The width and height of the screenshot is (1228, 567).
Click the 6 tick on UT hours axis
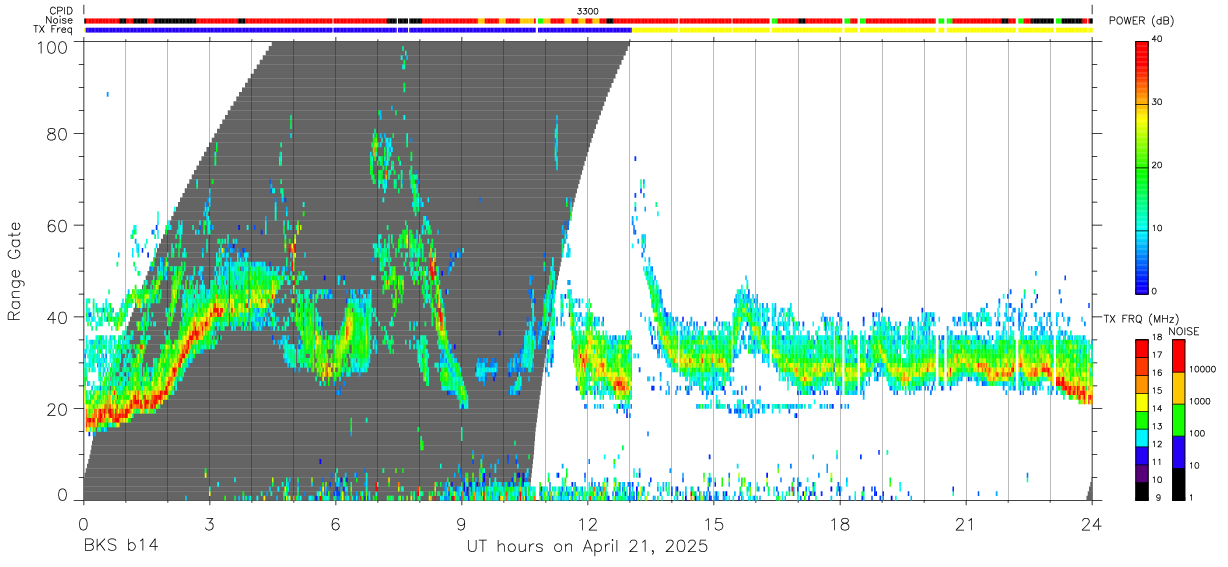[x=336, y=523]
